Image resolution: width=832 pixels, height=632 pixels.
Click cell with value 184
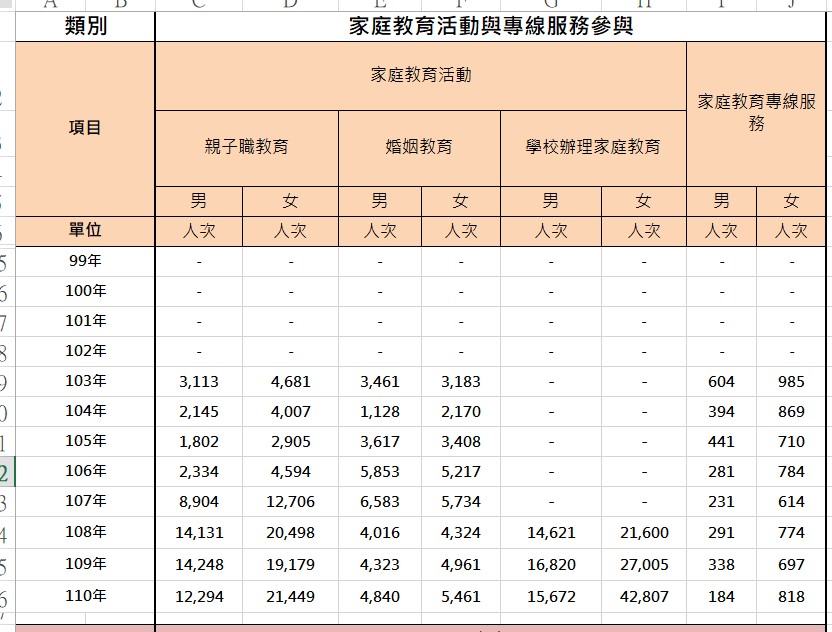[721, 596]
